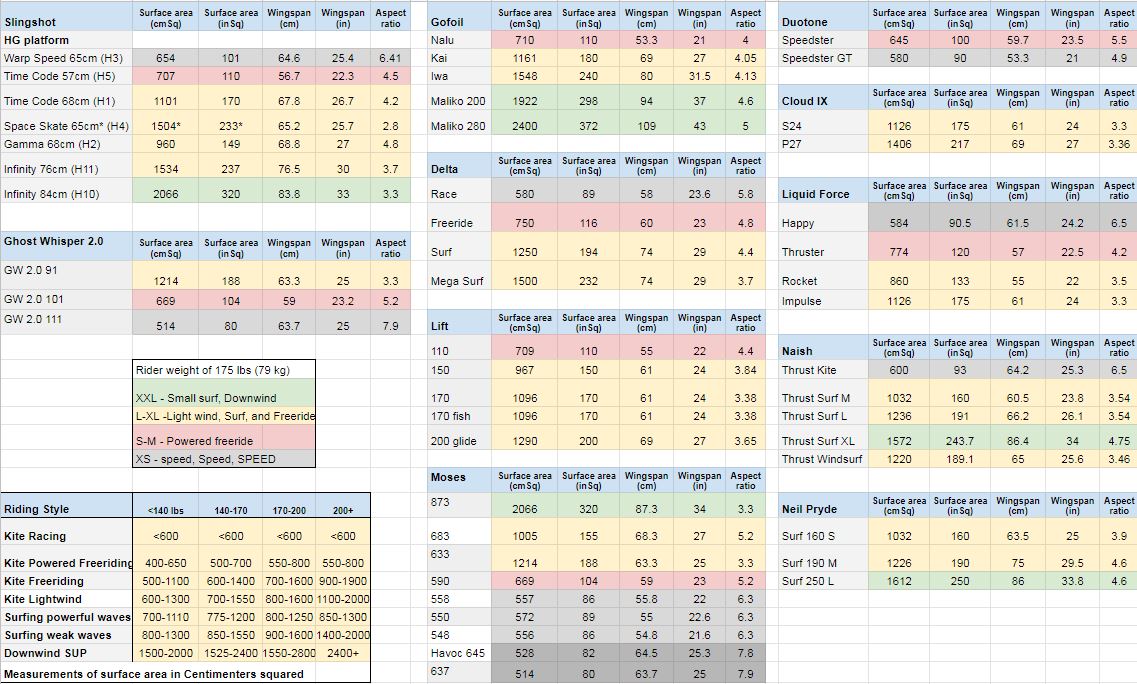
Task: Select the Kite Lightwind row label
Action: point(67,599)
